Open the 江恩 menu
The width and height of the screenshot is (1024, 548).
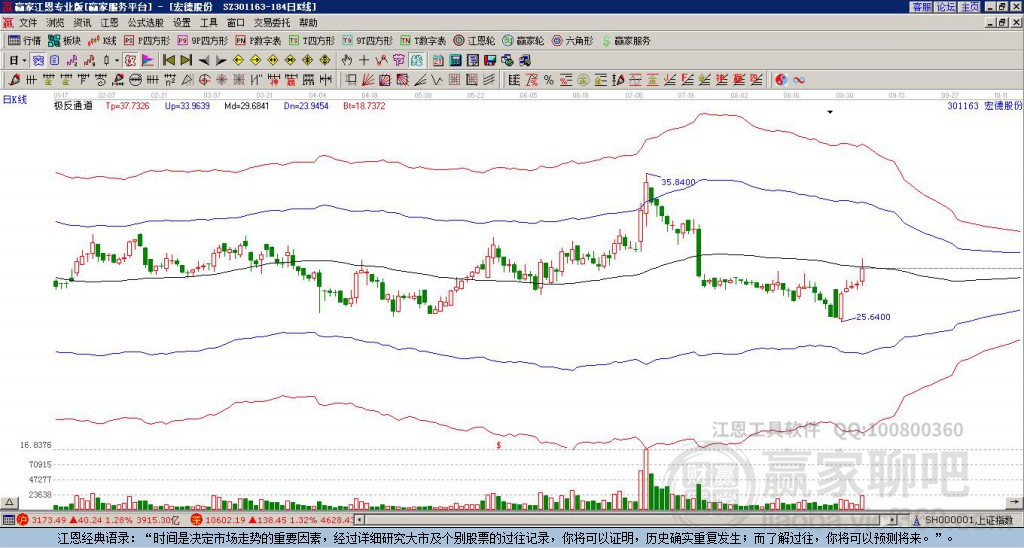coord(110,23)
